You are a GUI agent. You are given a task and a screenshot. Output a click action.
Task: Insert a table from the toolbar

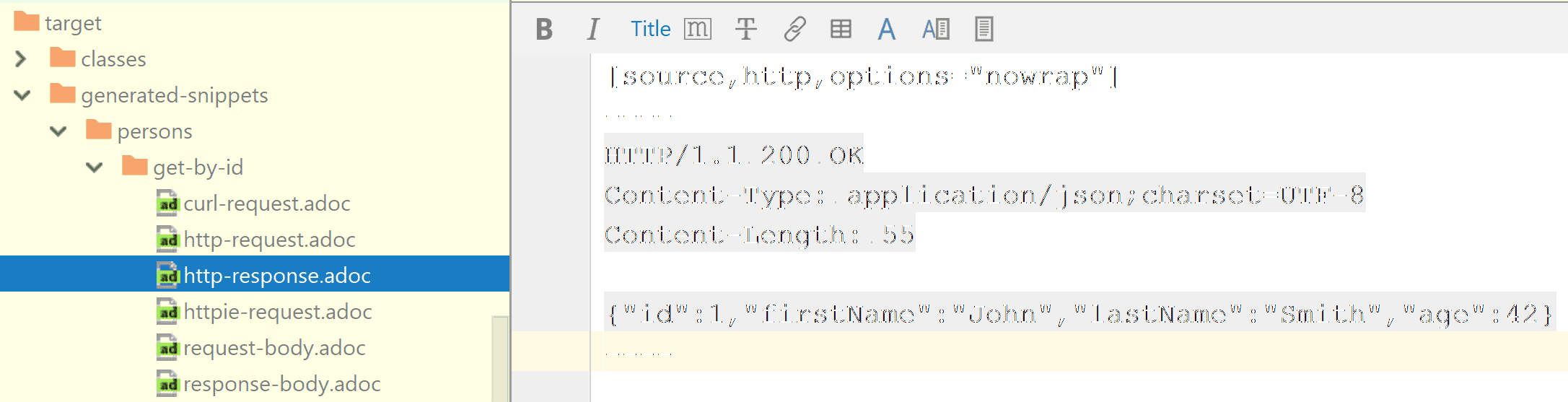841,30
